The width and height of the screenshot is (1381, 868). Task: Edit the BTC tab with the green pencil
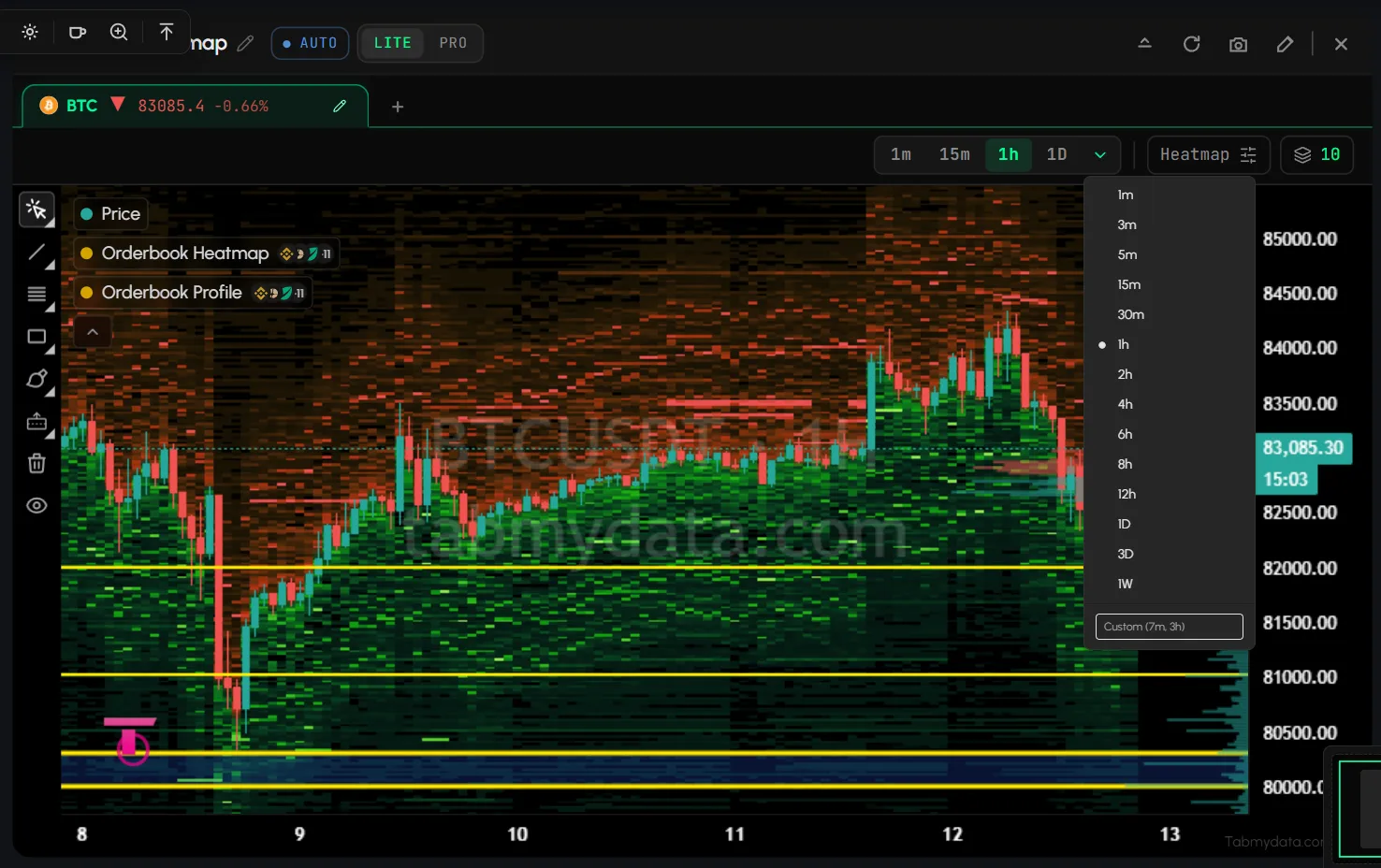point(340,106)
